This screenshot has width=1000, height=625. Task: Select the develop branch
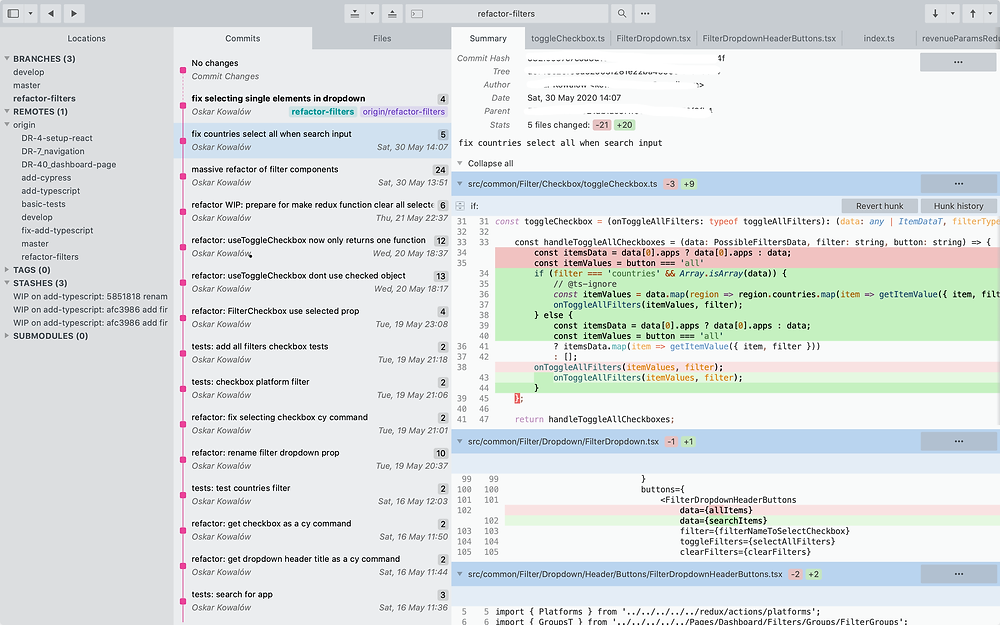click(x=29, y=72)
